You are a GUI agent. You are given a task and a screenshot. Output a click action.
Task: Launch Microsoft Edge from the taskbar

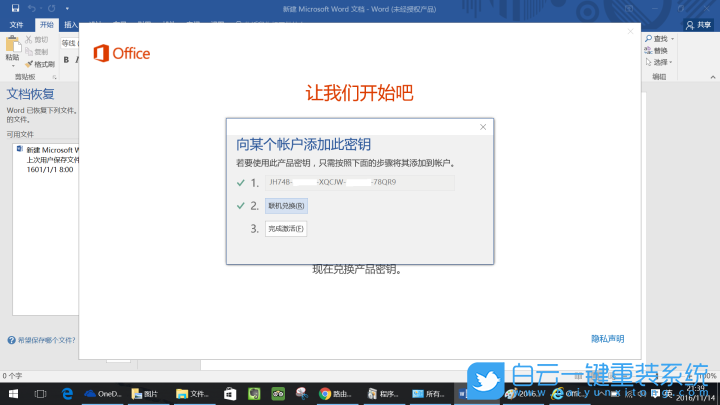[67, 394]
